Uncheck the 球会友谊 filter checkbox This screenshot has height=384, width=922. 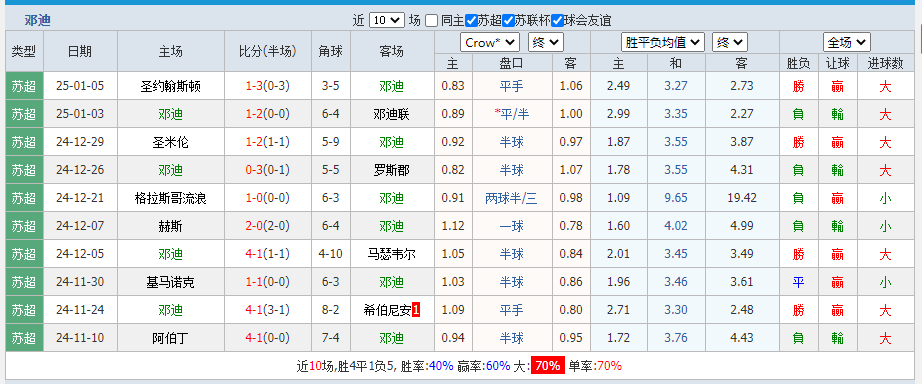click(557, 21)
